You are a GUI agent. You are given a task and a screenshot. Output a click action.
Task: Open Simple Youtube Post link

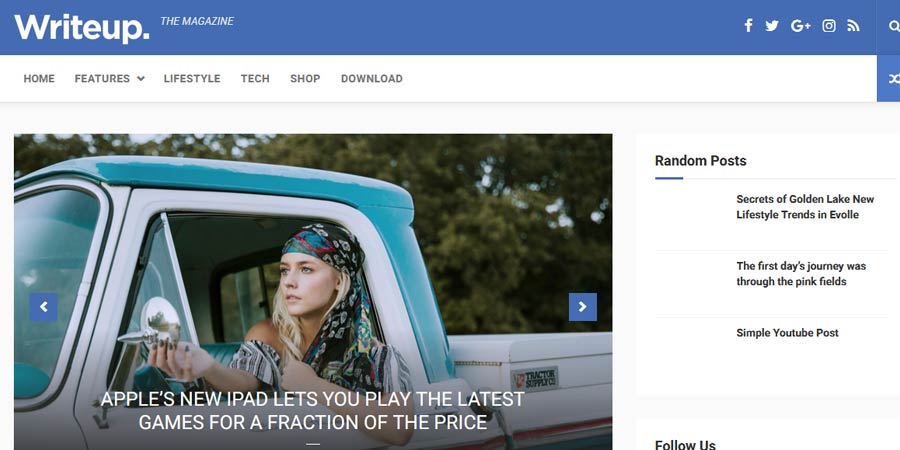(787, 333)
